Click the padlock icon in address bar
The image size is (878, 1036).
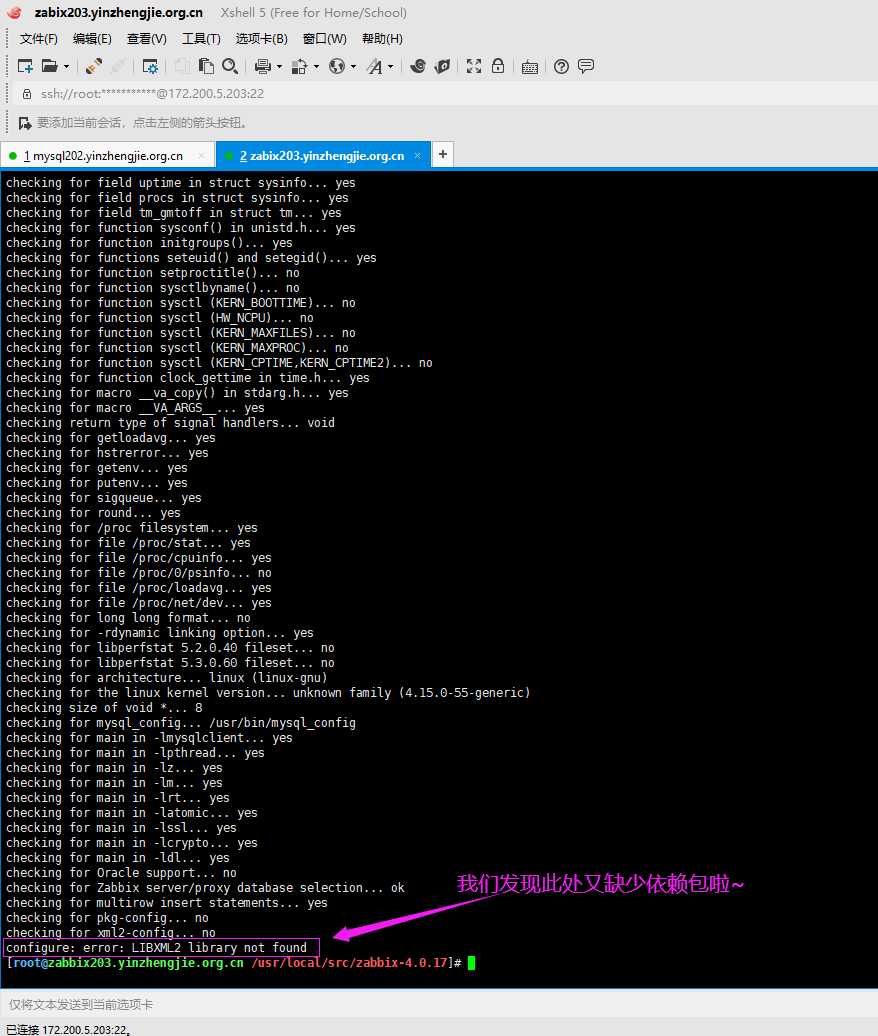pos(27,94)
